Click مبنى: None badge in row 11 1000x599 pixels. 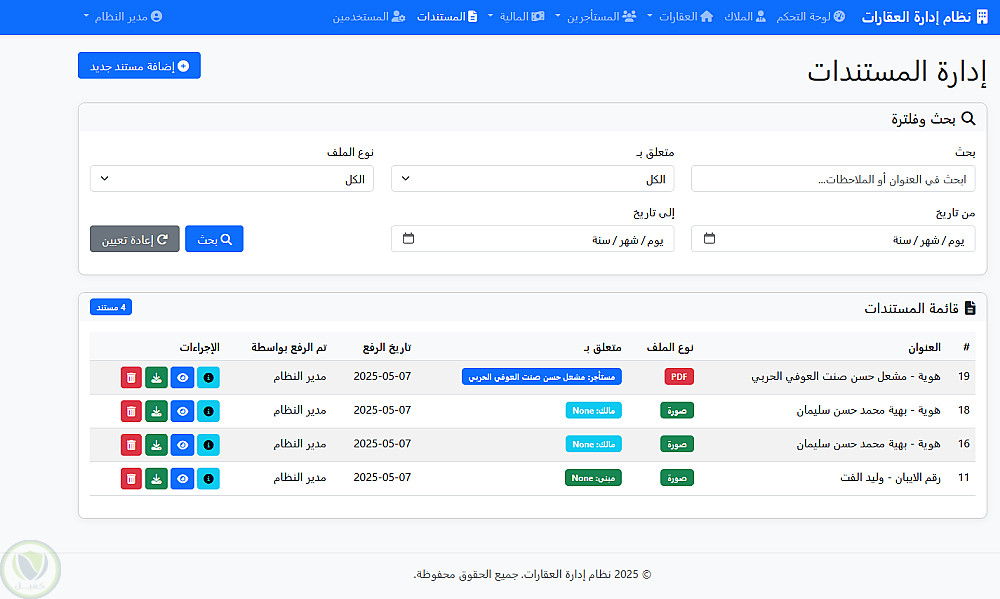pyautogui.click(x=593, y=478)
